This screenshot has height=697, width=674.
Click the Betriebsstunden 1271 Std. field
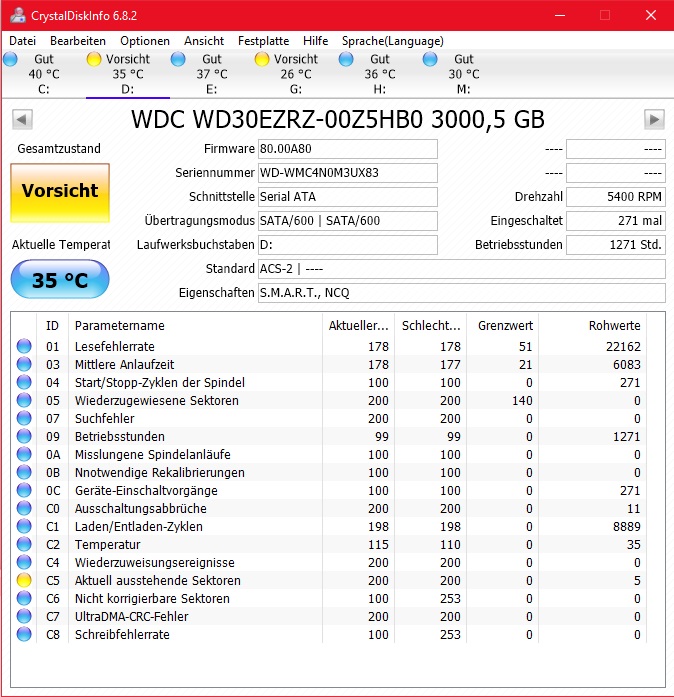click(x=615, y=245)
